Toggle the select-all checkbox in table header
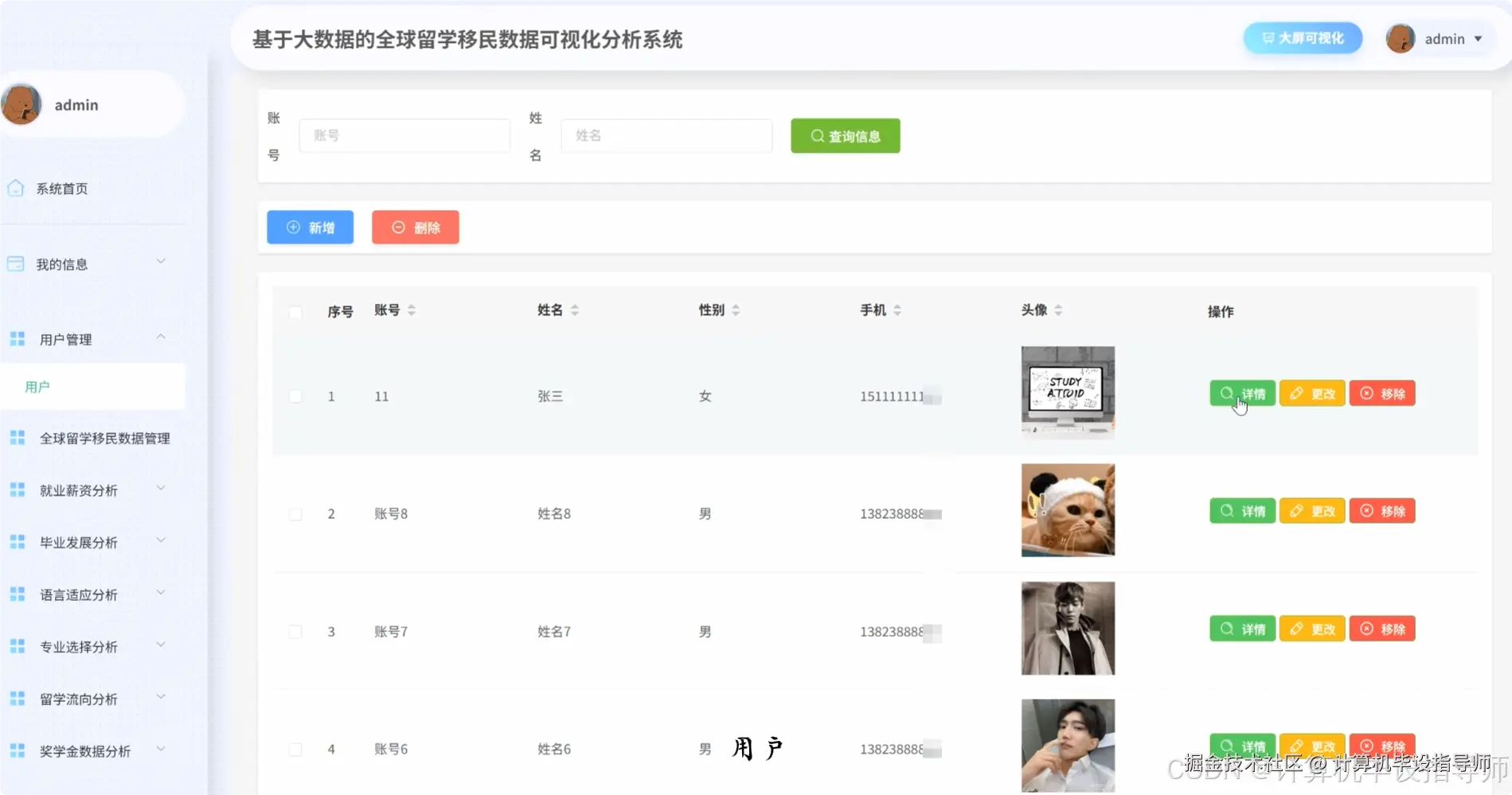This screenshot has height=795, width=1512. point(295,312)
